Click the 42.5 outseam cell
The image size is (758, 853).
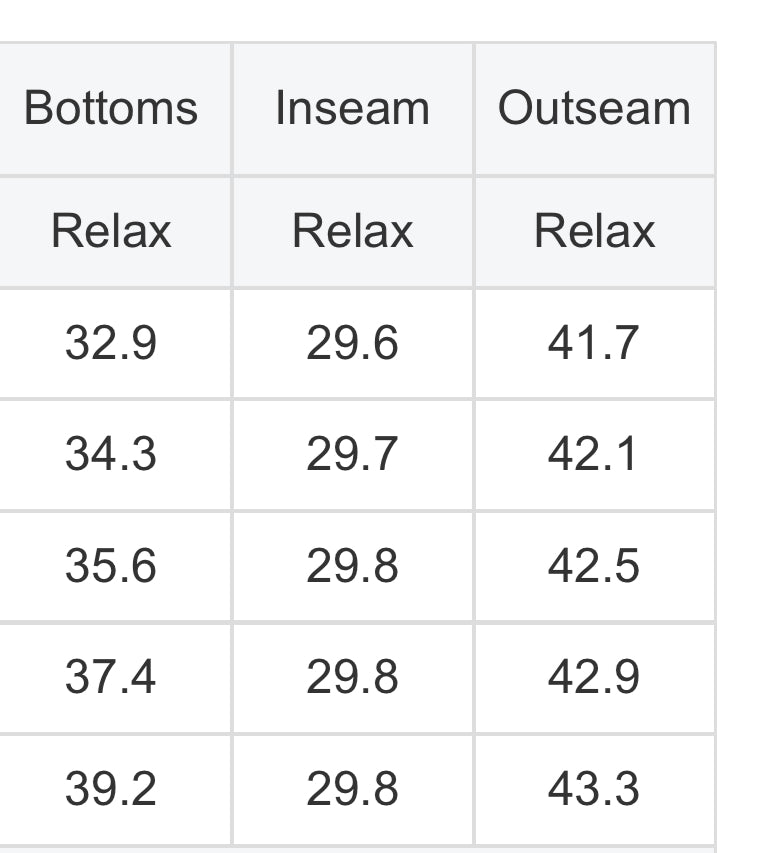594,566
